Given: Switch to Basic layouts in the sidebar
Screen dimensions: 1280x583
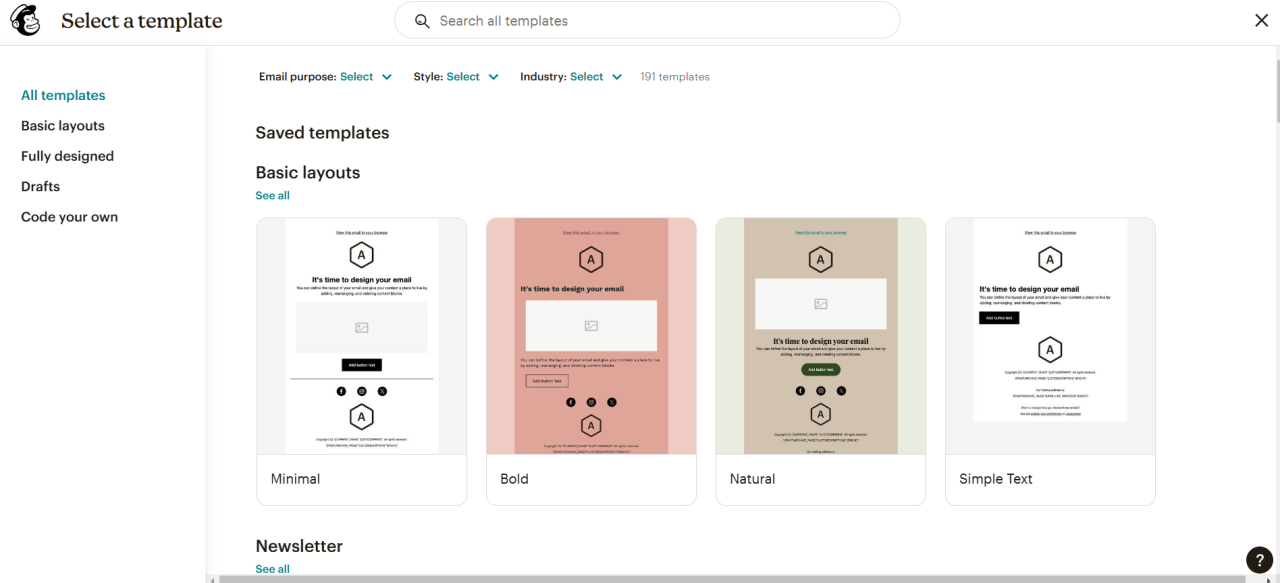Looking at the screenshot, I should tap(62, 125).
